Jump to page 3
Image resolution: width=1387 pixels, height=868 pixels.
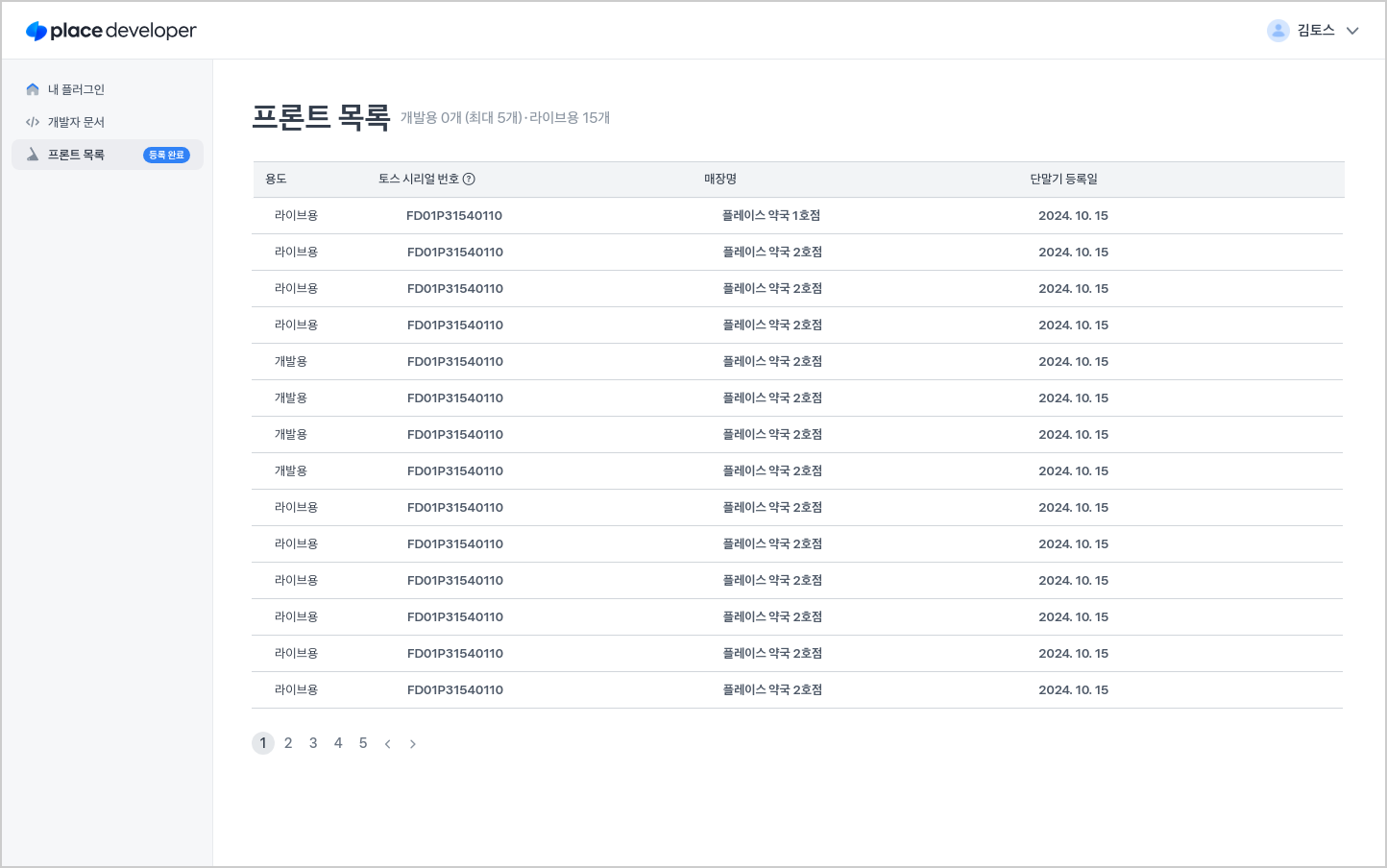(313, 742)
